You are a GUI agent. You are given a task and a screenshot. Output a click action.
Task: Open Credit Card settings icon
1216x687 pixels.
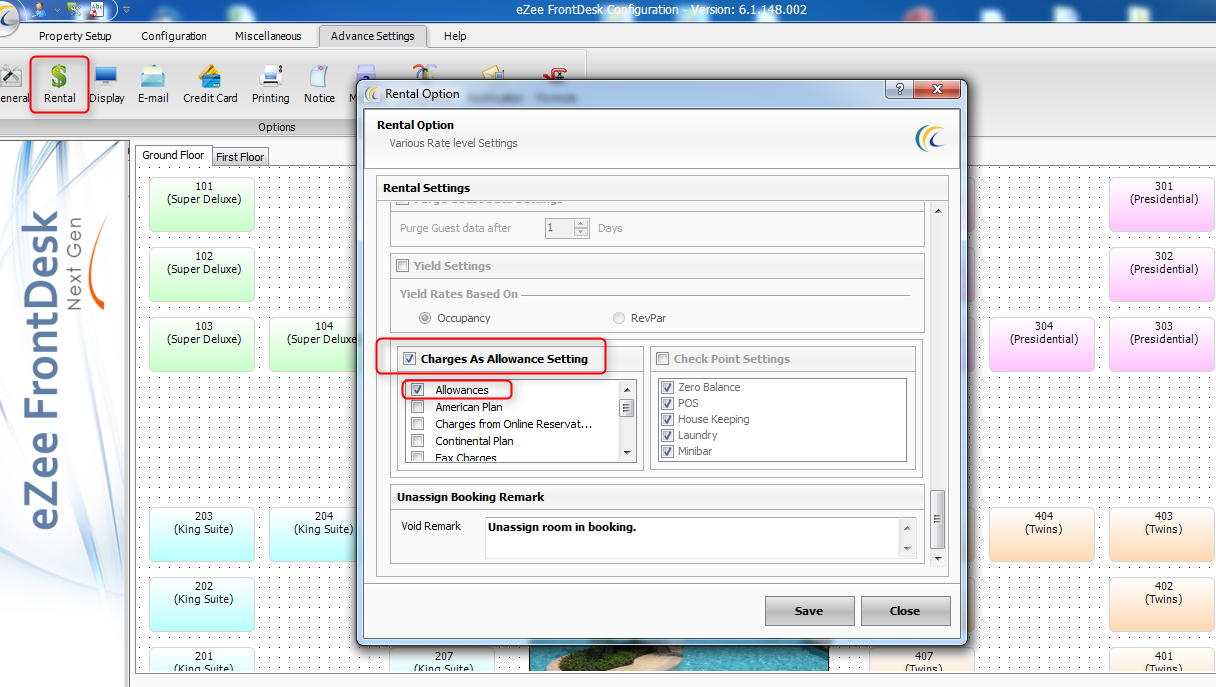coord(210,84)
